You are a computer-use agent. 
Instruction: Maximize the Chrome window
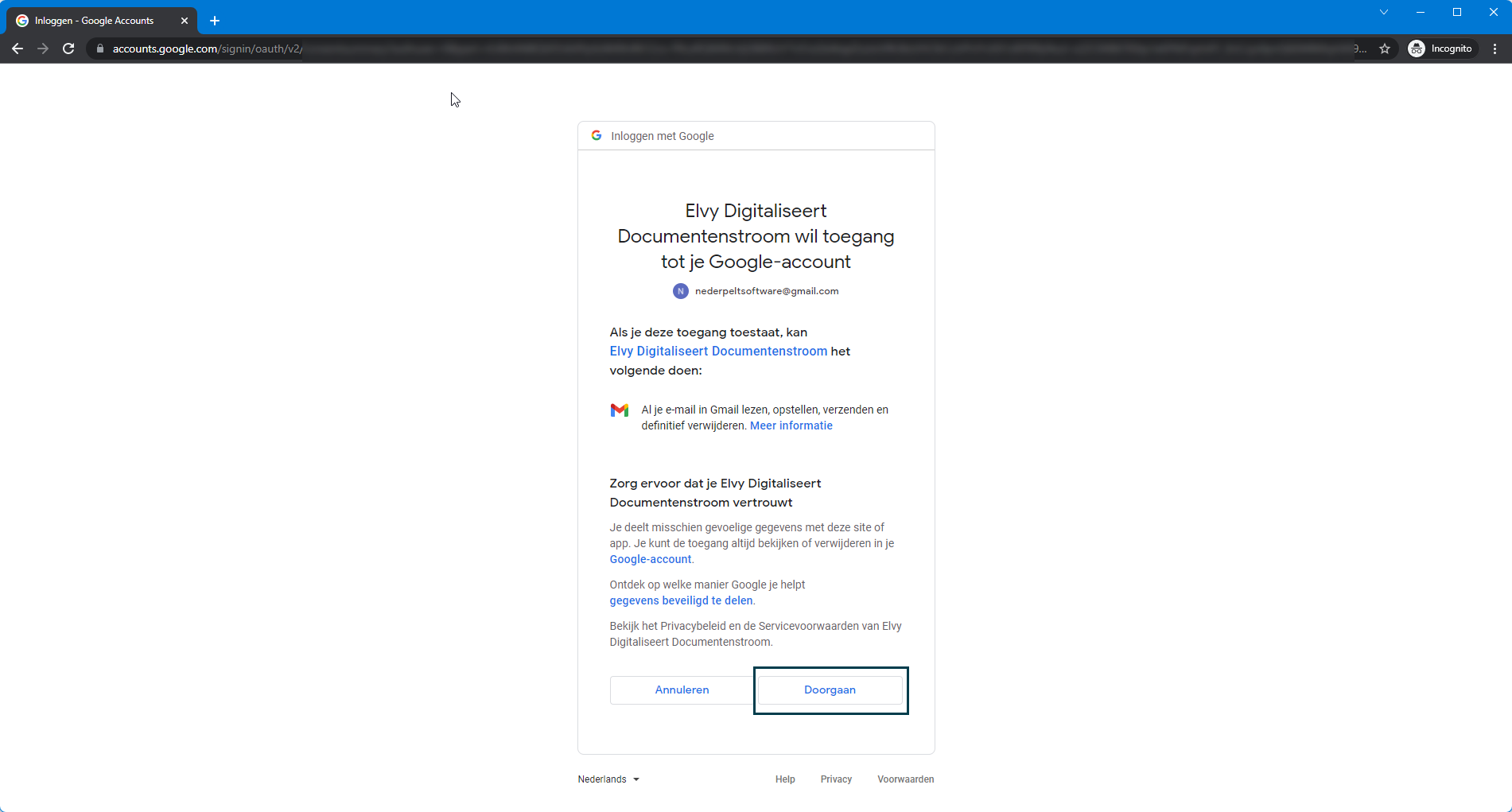1457,12
